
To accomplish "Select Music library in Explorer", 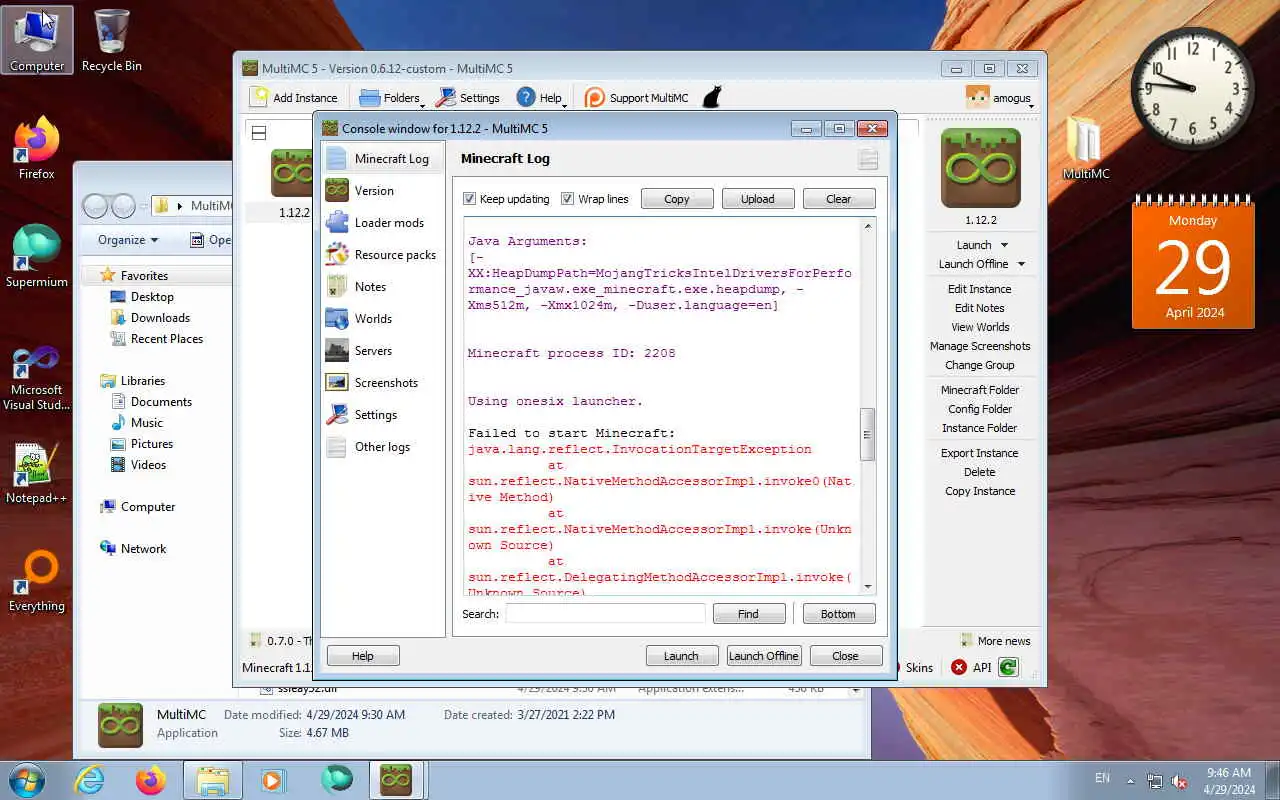I will (x=146, y=423).
